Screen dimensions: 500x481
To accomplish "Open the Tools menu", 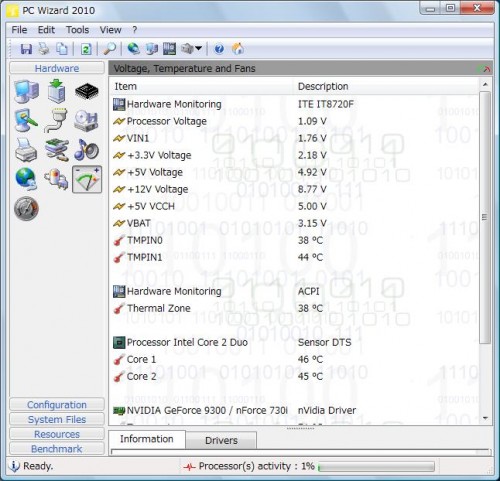I will tap(77, 30).
